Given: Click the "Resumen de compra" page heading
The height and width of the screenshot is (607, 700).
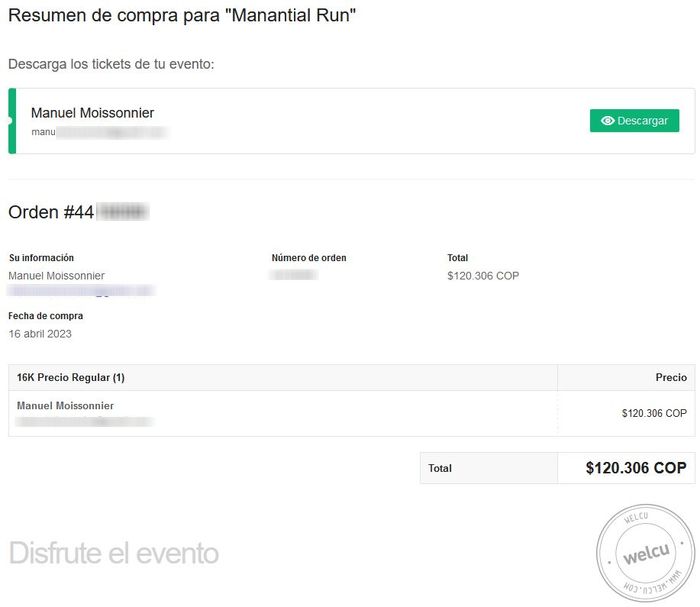Looking at the screenshot, I should [182, 16].
